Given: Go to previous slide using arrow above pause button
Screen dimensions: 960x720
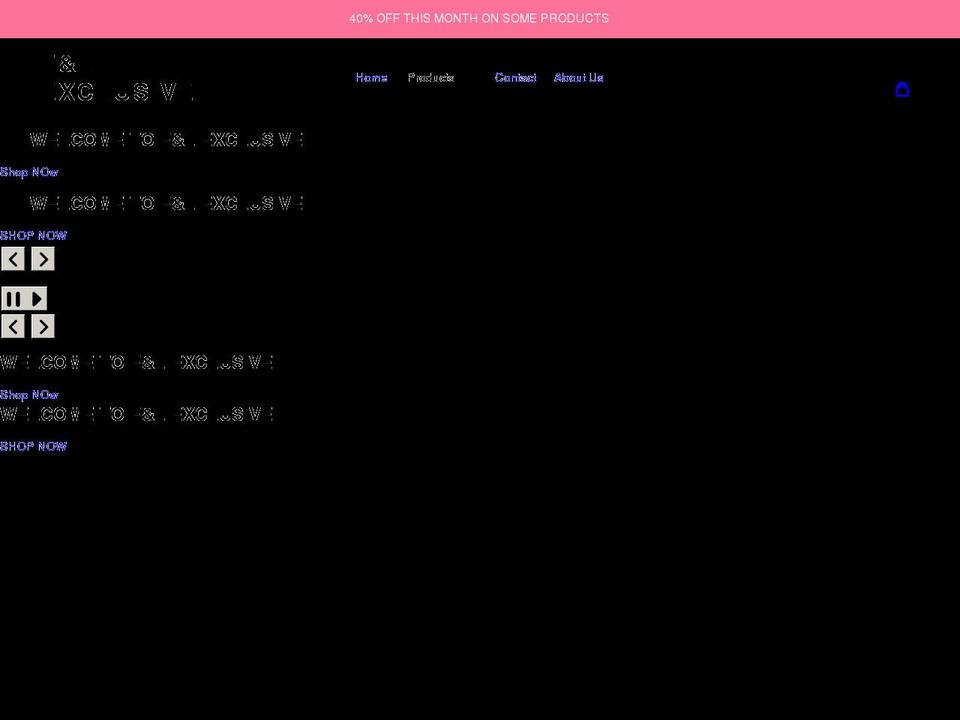Looking at the screenshot, I should (13, 259).
